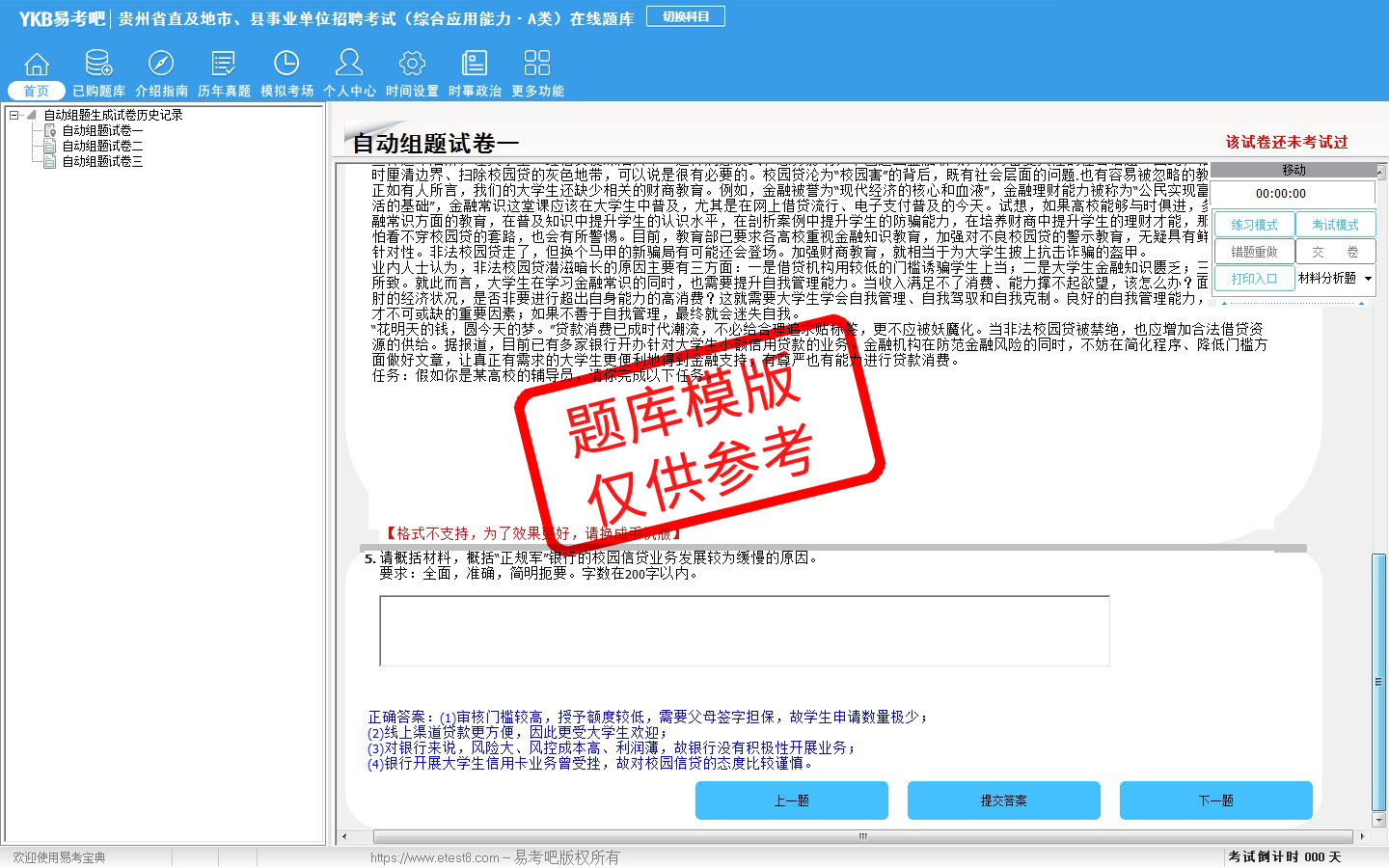The width and height of the screenshot is (1389, 868).
Task: Switch to 考试模式 exam mode
Action: point(1335,225)
